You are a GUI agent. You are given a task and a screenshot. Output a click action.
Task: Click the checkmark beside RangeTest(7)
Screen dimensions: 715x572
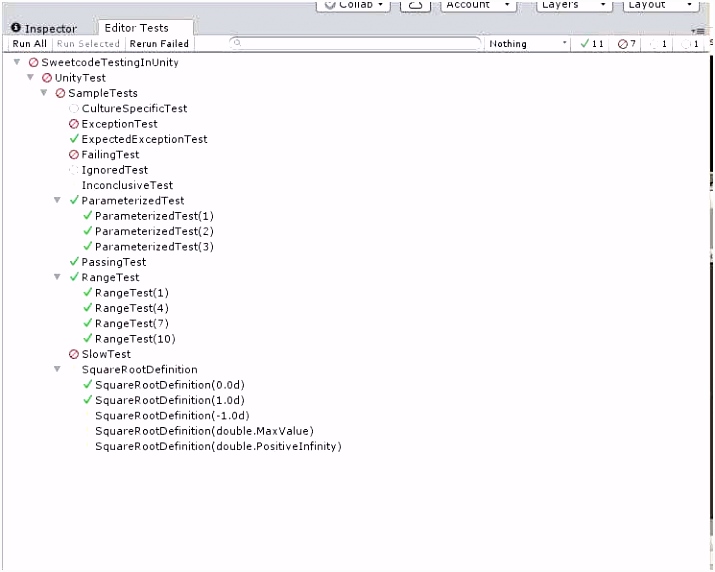click(x=88, y=323)
